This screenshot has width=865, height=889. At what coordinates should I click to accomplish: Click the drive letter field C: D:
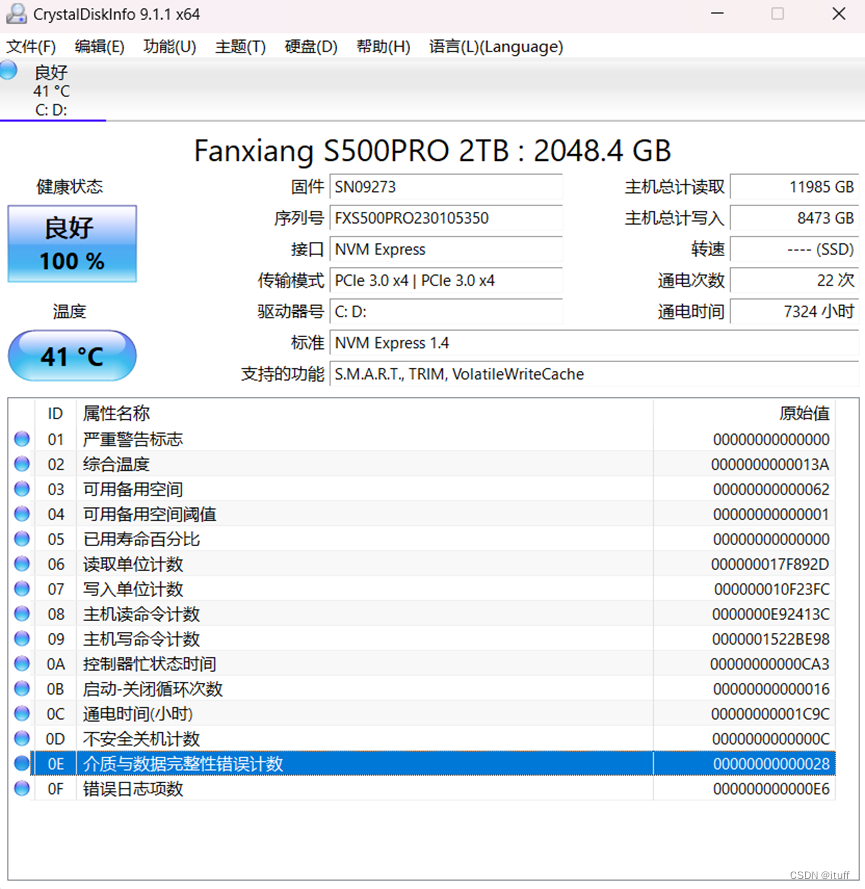[x=446, y=312]
